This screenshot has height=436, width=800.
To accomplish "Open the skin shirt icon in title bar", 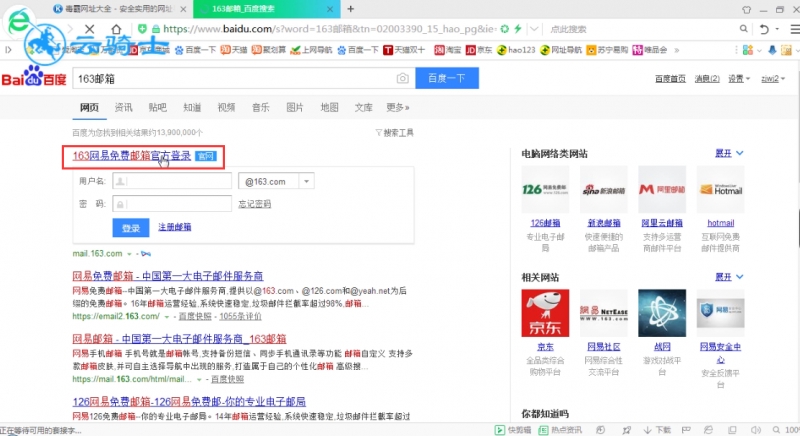I will [x=746, y=9].
